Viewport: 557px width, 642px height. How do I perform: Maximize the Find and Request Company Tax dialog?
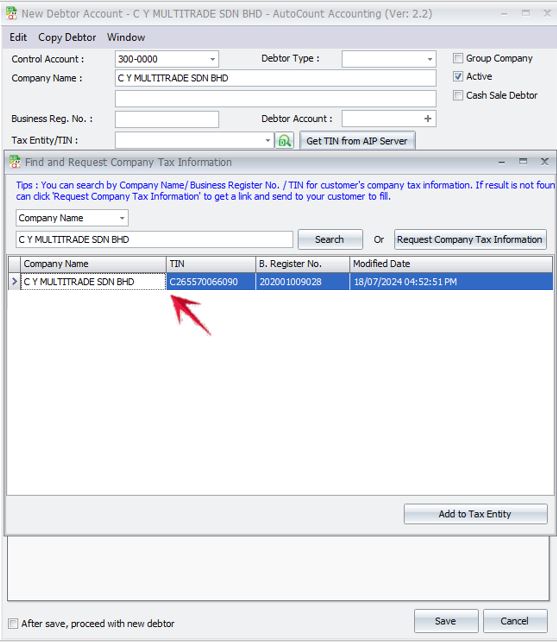[x=523, y=161]
